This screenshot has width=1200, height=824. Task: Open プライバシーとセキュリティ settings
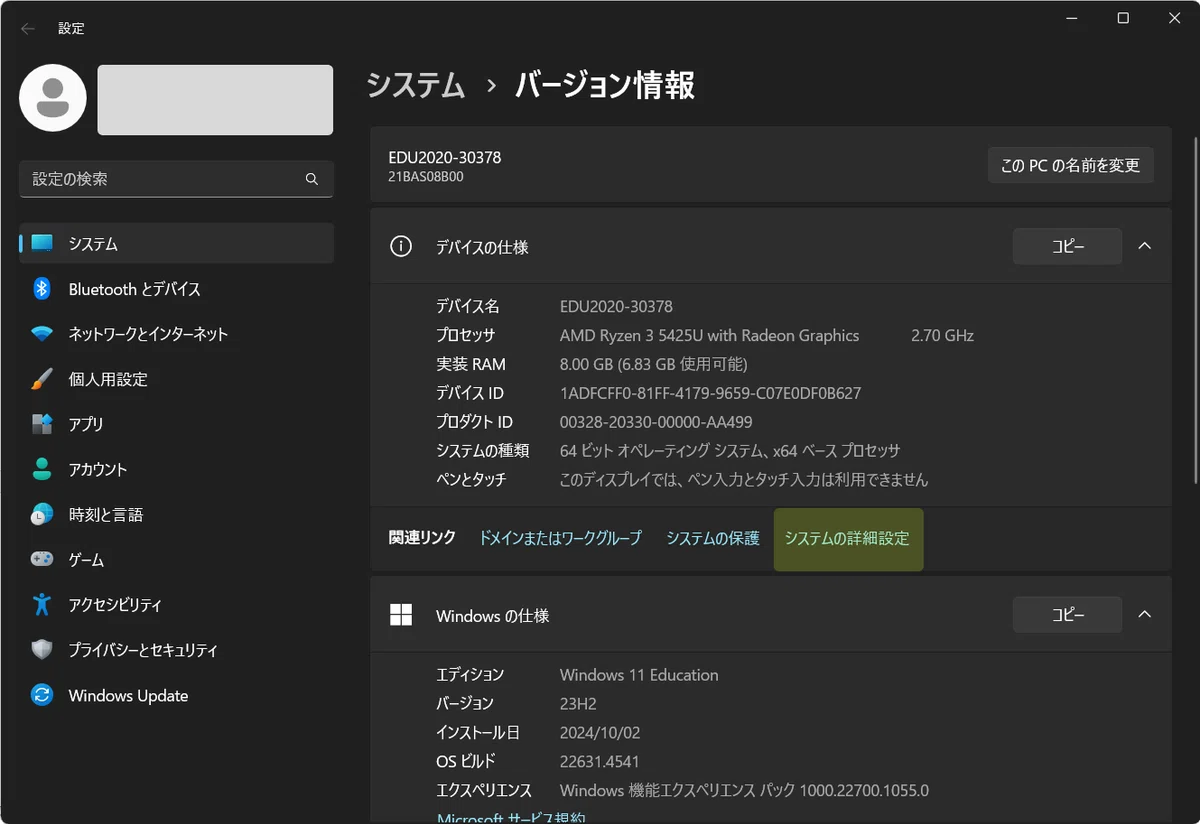coord(177,650)
